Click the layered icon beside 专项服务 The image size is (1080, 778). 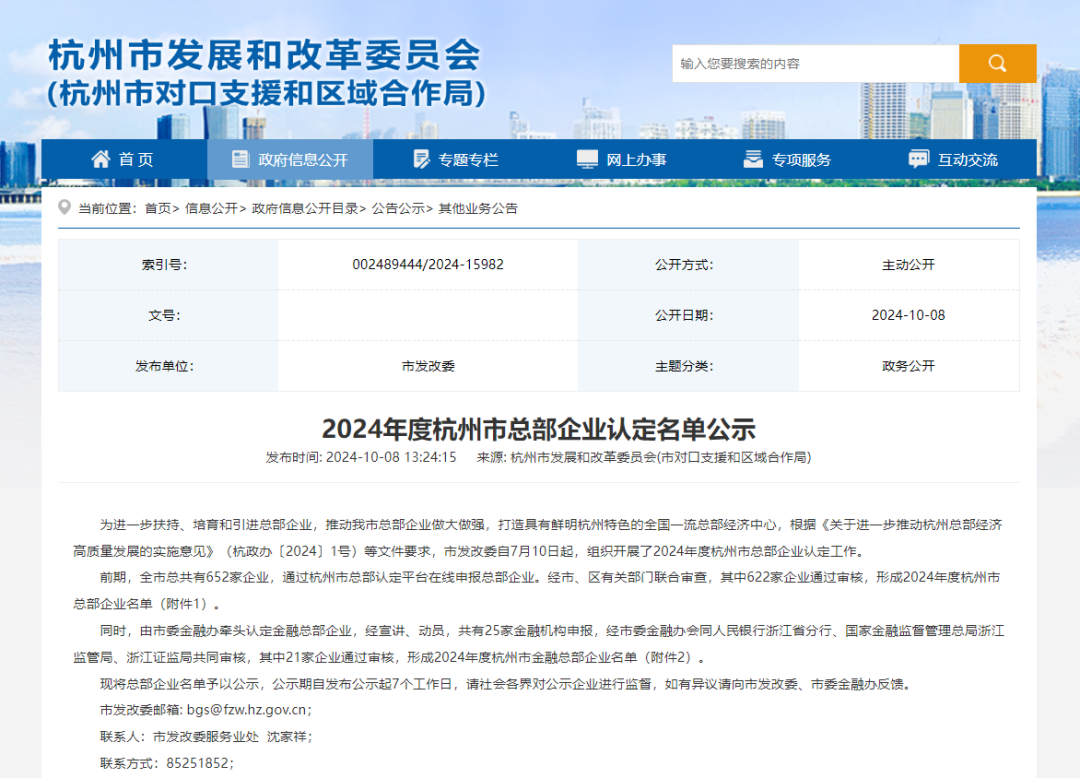pyautogui.click(x=753, y=160)
